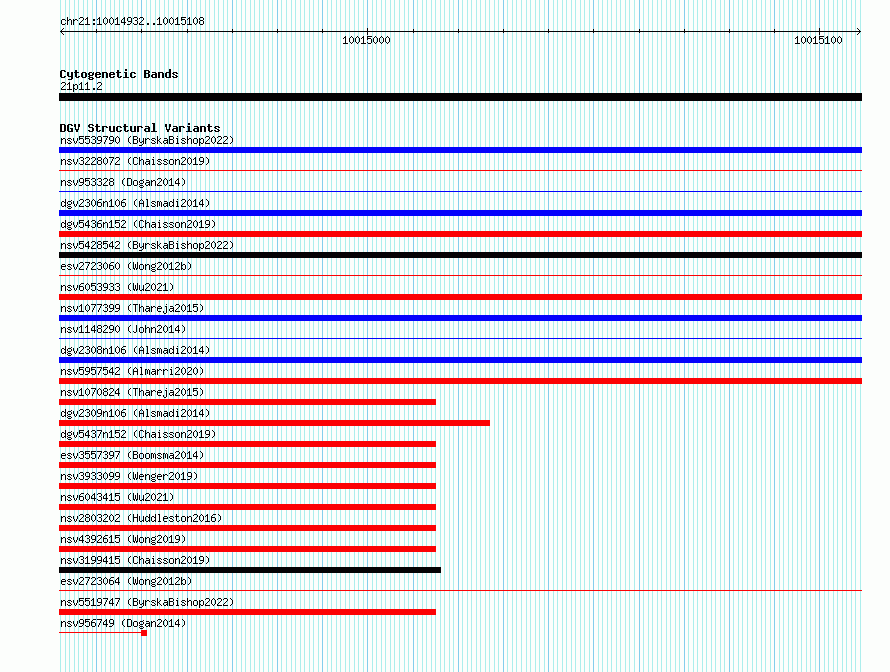The width and height of the screenshot is (890, 672).
Task: Open variant nsv1070824 (Thareja2015)
Action: pyautogui.click(x=132, y=392)
